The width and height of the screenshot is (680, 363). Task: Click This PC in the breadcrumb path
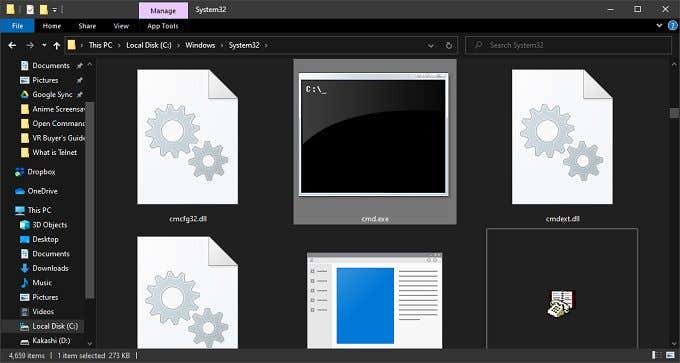101,45
